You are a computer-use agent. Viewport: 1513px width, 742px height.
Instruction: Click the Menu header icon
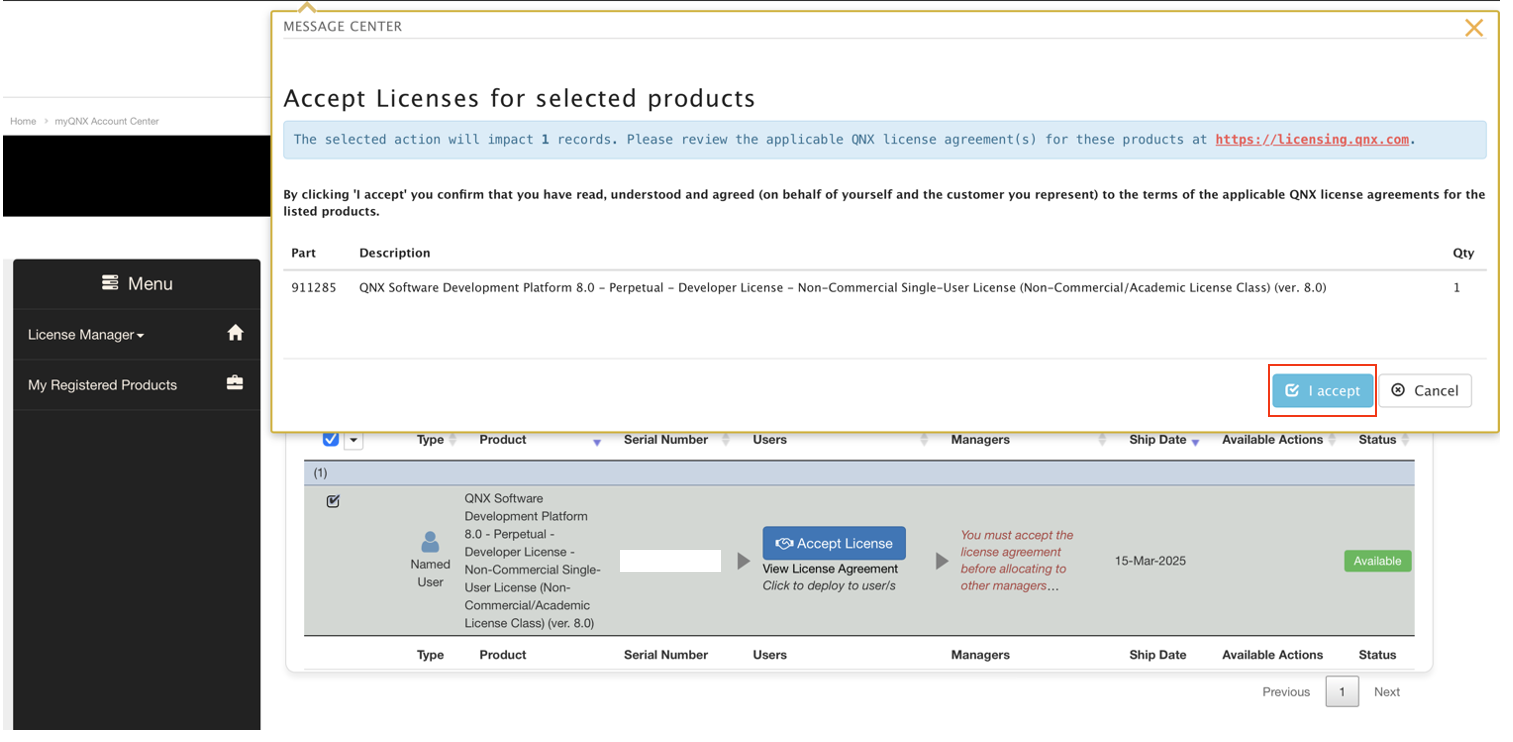[110, 283]
